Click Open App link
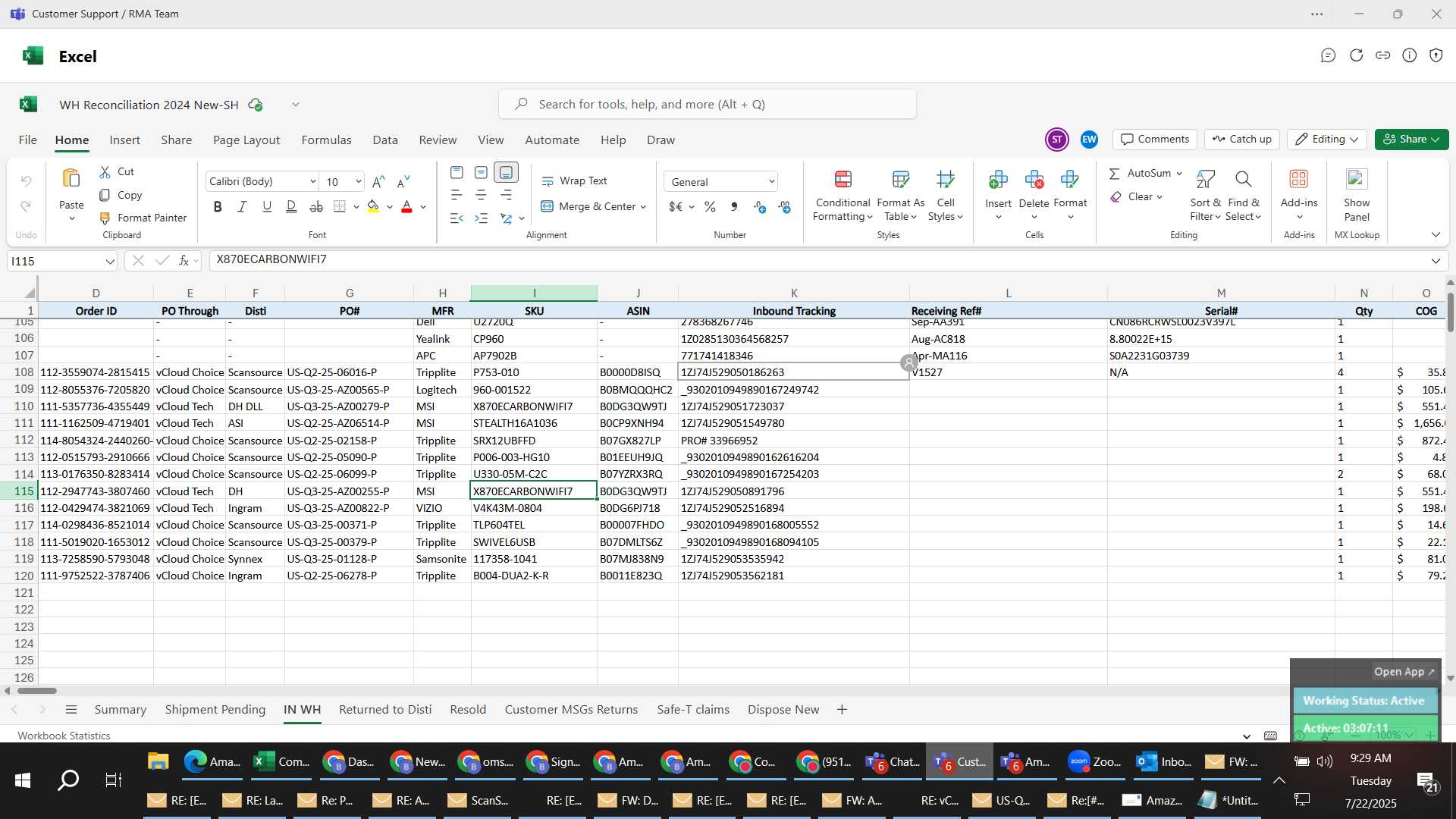Image resolution: width=1456 pixels, height=819 pixels. point(1404,672)
